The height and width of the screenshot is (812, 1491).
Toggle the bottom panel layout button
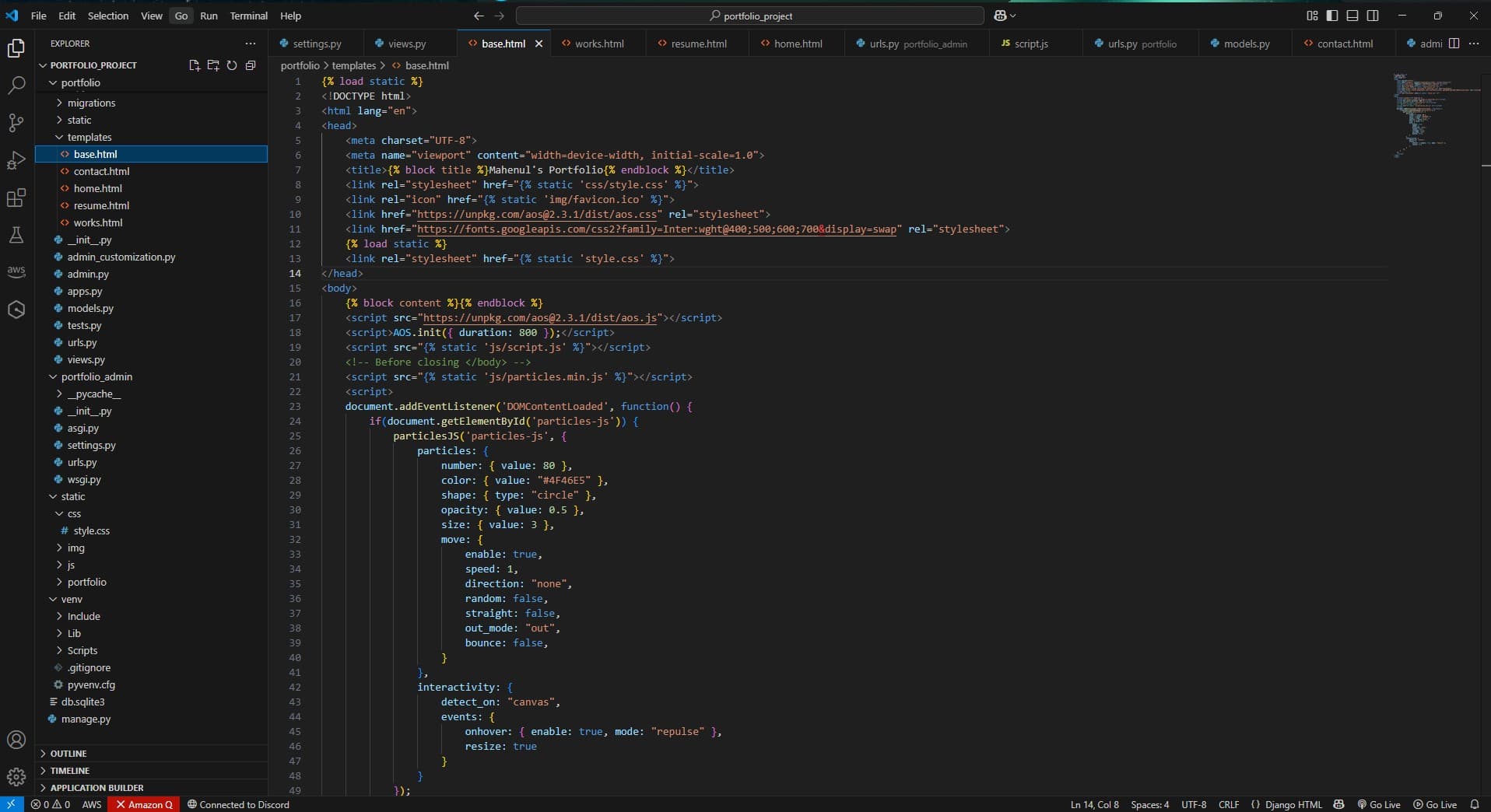coord(1352,16)
